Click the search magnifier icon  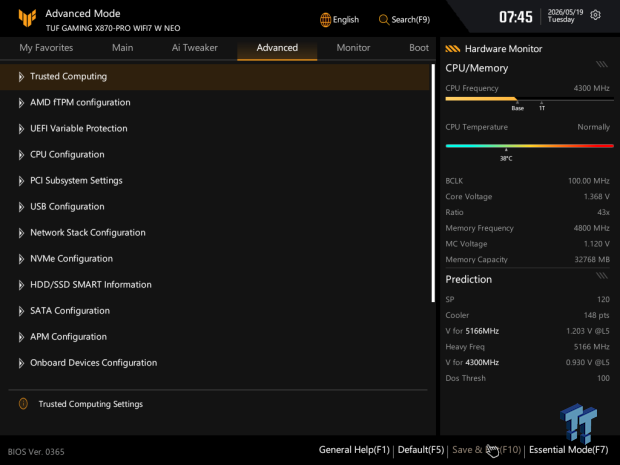384,20
